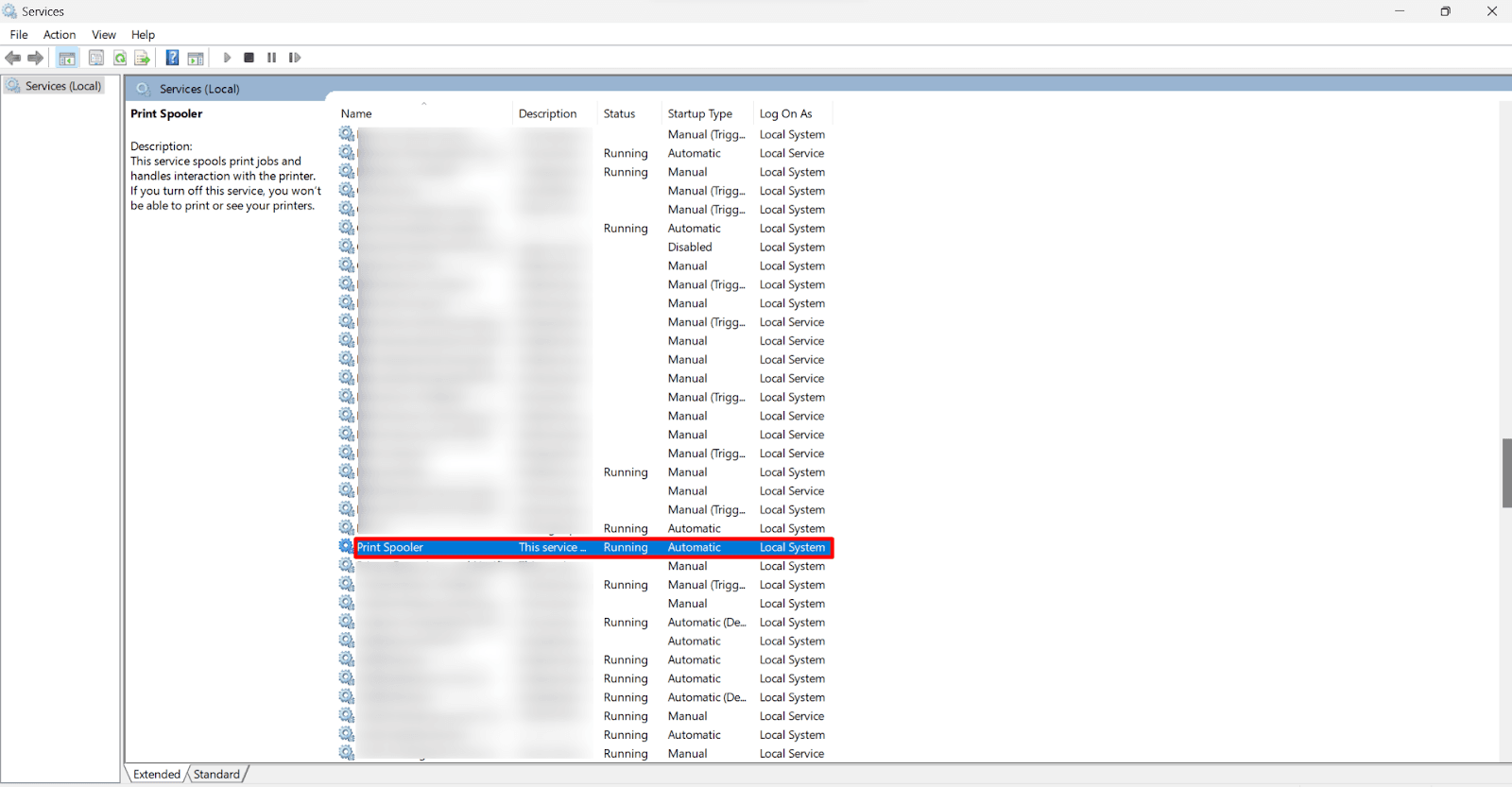Click Running status in Print Spooler row
Screen dimensions: 1512x787
coord(626,548)
